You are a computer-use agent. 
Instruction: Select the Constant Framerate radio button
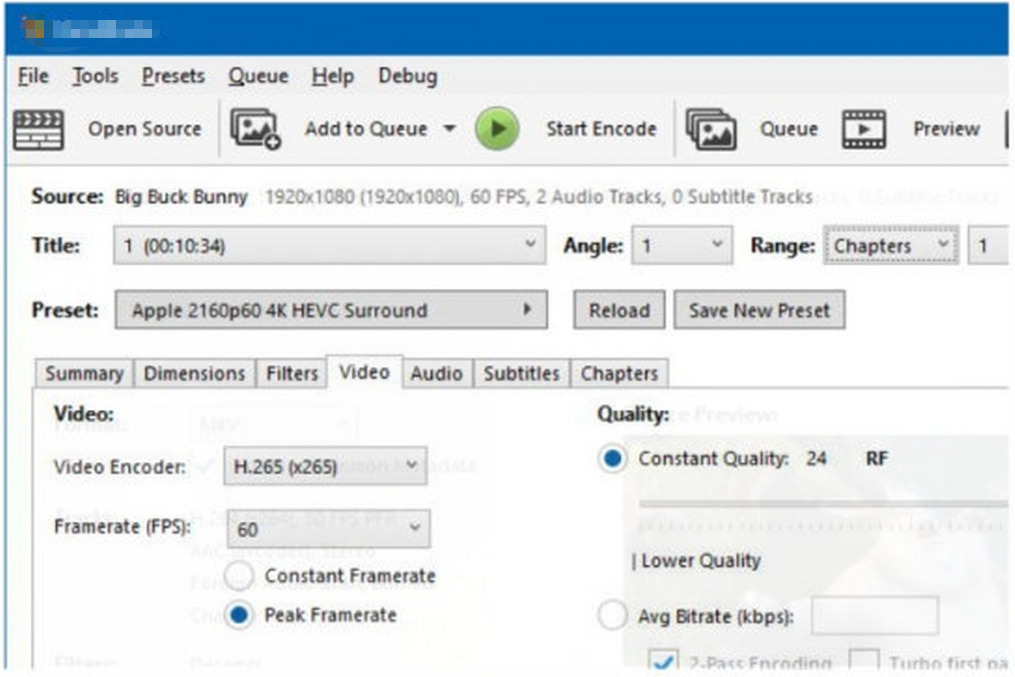pos(240,576)
